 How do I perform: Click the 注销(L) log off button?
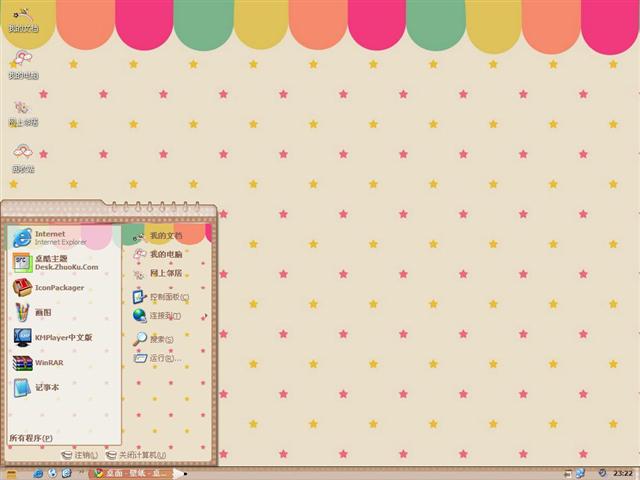(x=80, y=455)
